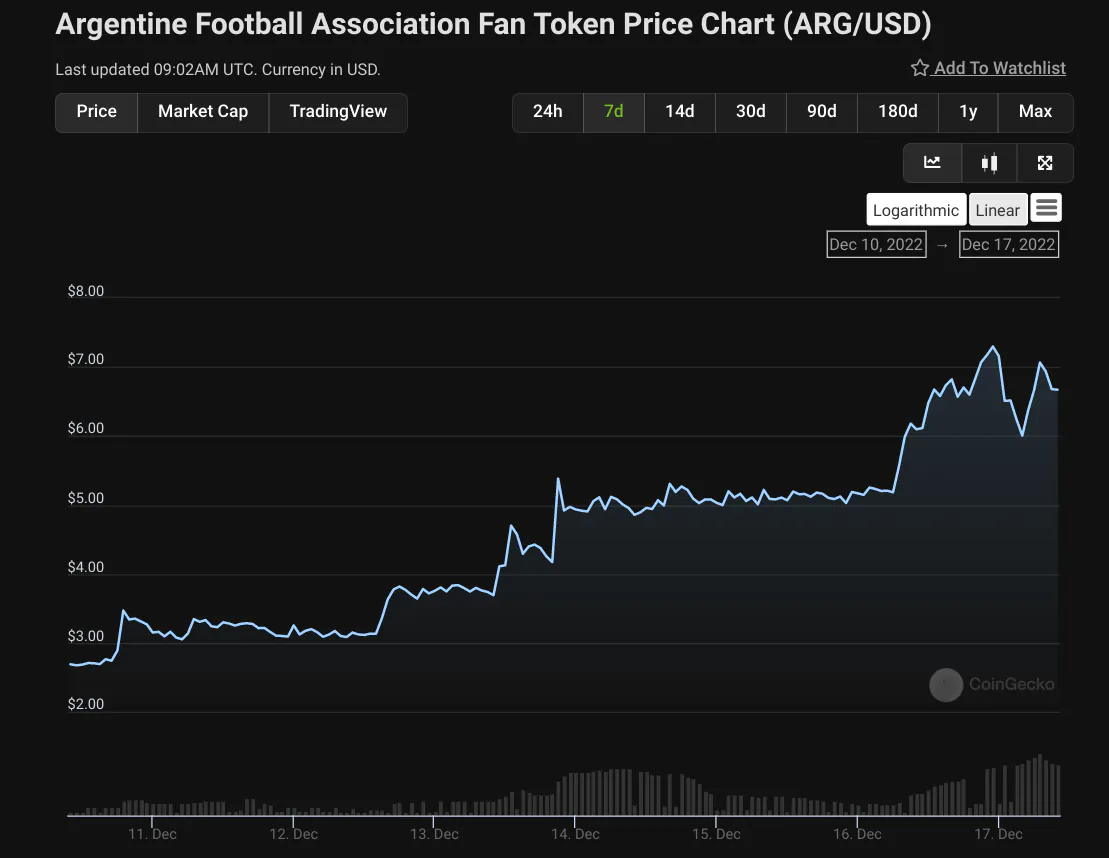Click the $7.00 axis label
The width and height of the screenshot is (1109, 858).
tap(86, 359)
